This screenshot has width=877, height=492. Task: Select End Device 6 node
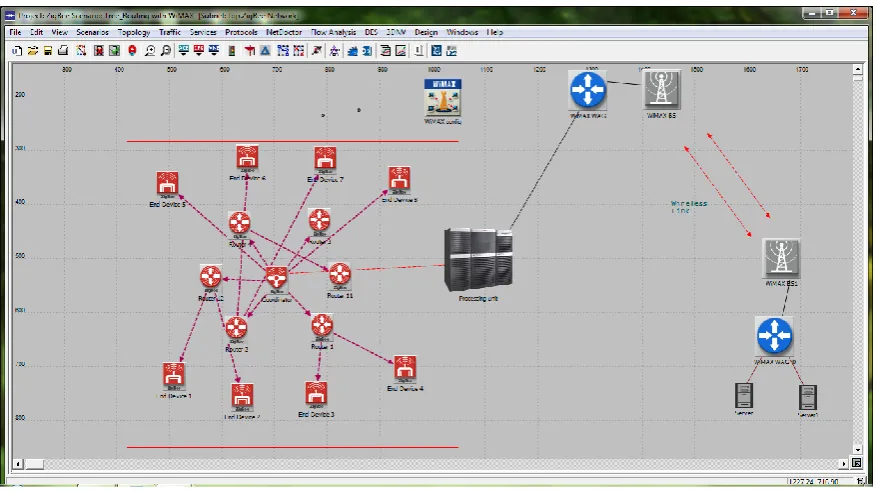coord(247,158)
